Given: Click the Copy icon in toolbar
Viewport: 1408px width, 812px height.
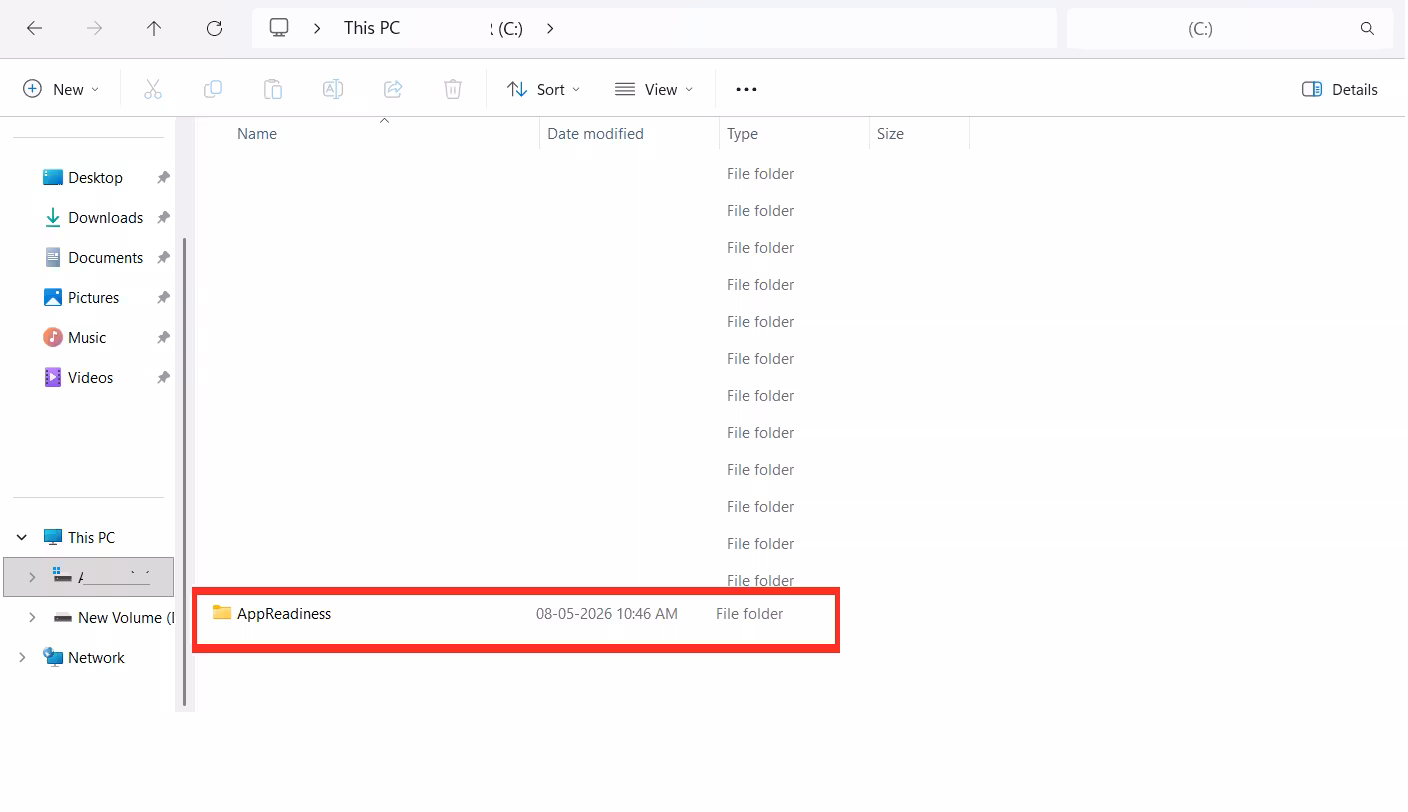Looking at the screenshot, I should click(213, 89).
